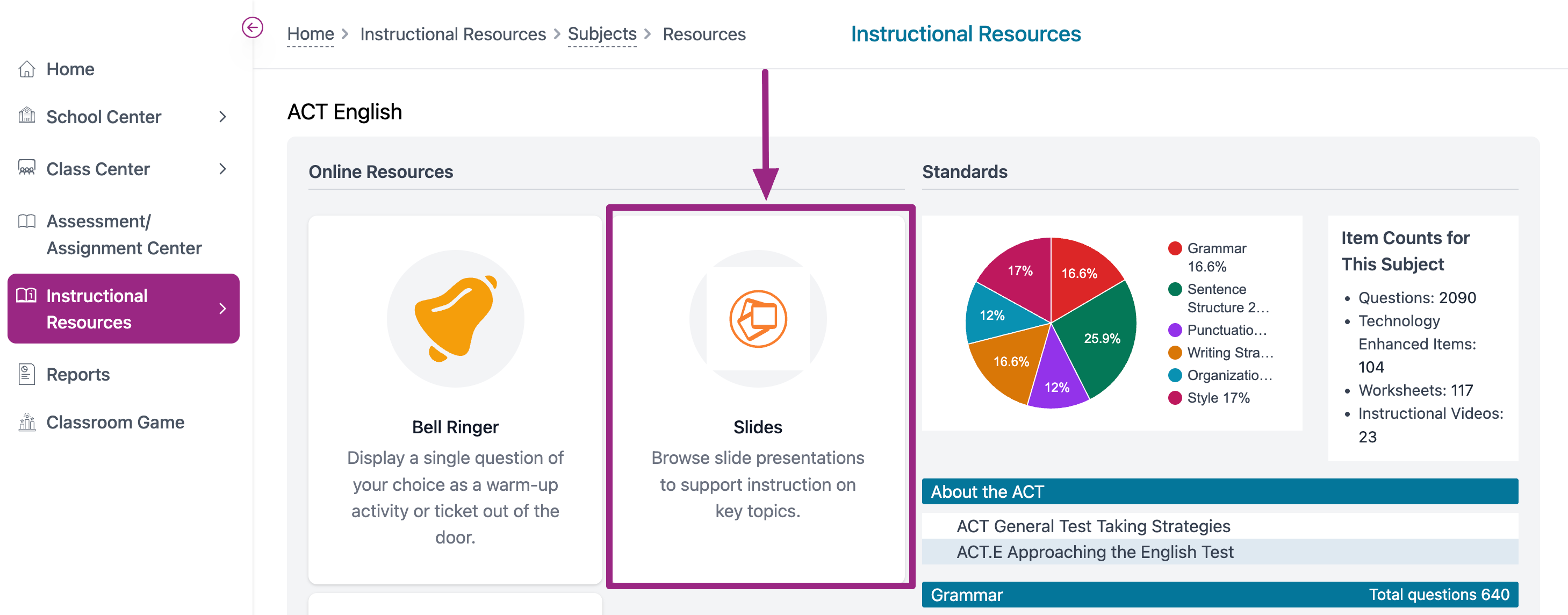Click the Home house icon in sidebar

pos(27,69)
